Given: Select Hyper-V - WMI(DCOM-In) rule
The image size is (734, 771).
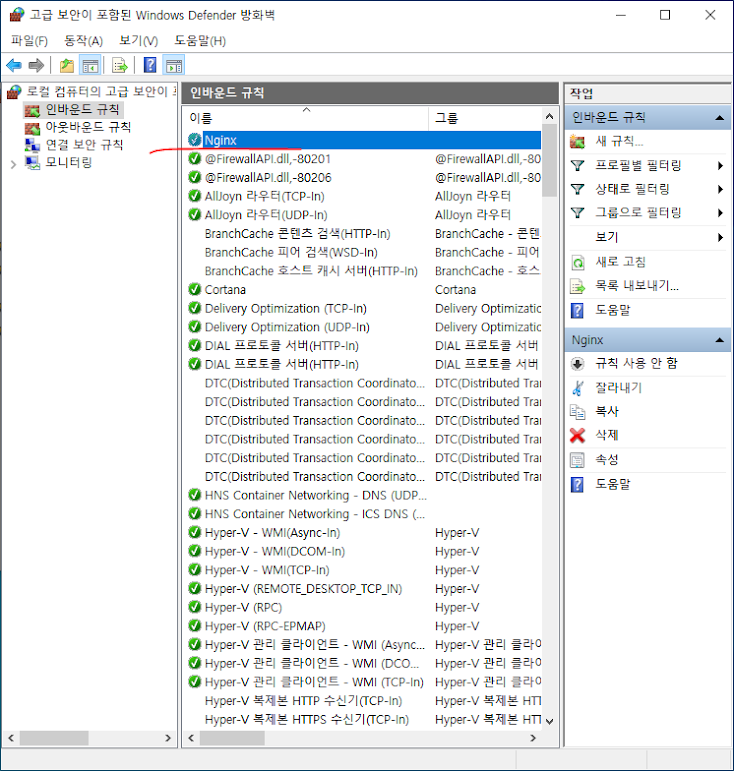Looking at the screenshot, I should click(x=364, y=551).
